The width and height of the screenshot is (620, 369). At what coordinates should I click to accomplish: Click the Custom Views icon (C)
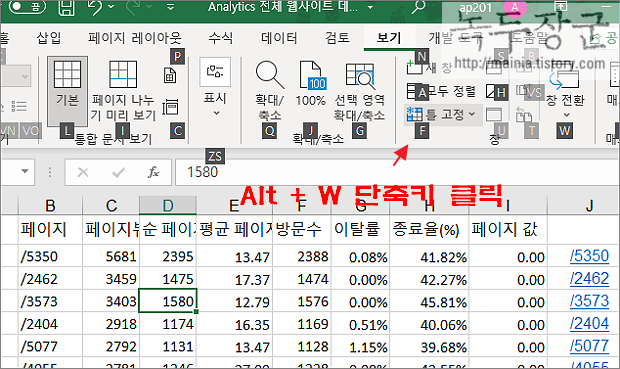[x=170, y=107]
